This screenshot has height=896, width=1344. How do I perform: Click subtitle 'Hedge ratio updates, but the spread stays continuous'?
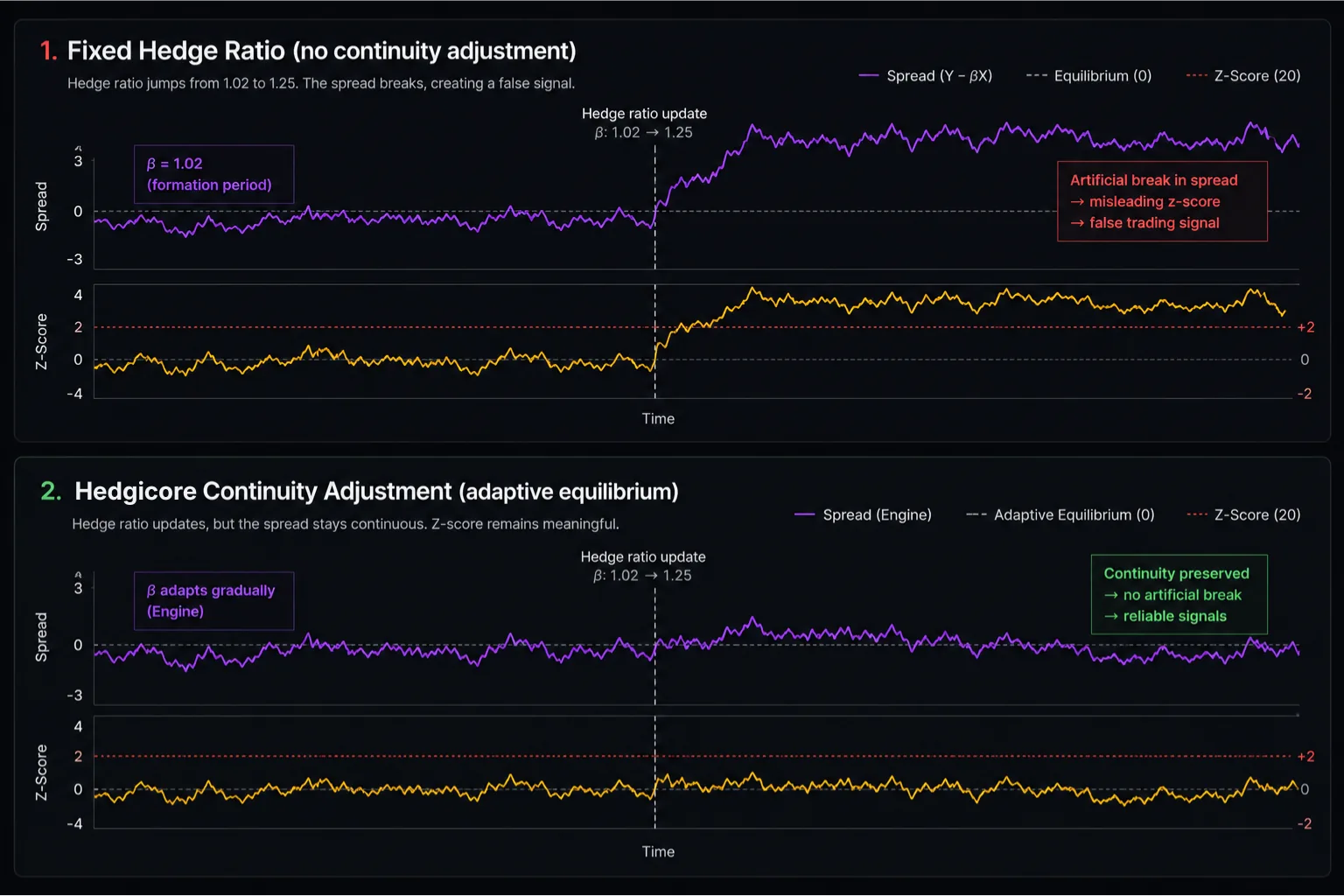pyautogui.click(x=249, y=524)
